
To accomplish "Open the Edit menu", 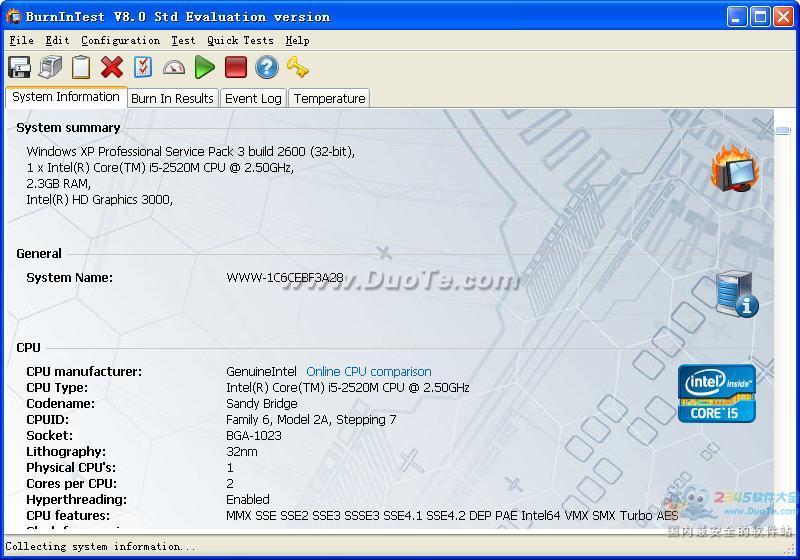I will coord(57,40).
